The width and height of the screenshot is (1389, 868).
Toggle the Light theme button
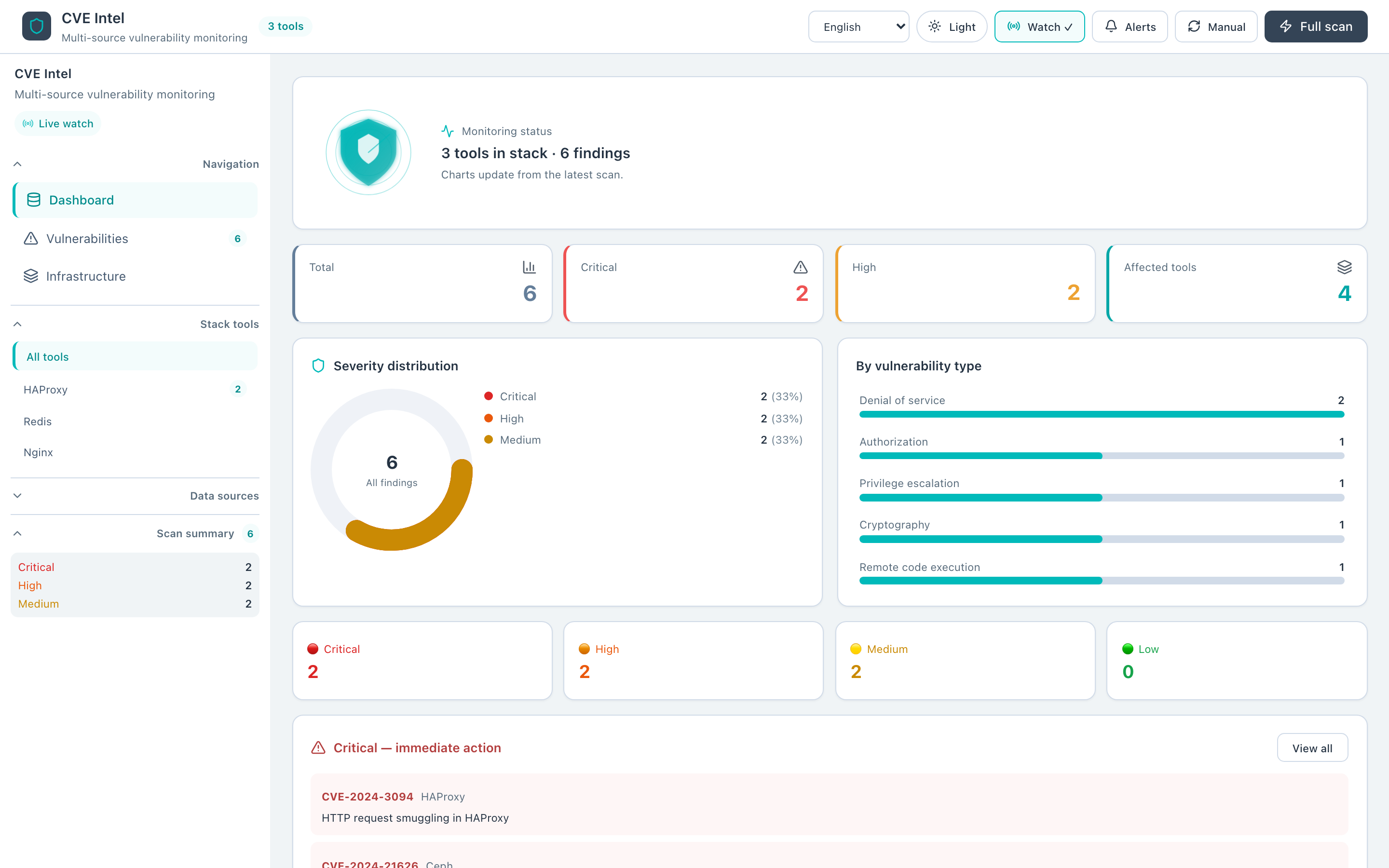952,27
